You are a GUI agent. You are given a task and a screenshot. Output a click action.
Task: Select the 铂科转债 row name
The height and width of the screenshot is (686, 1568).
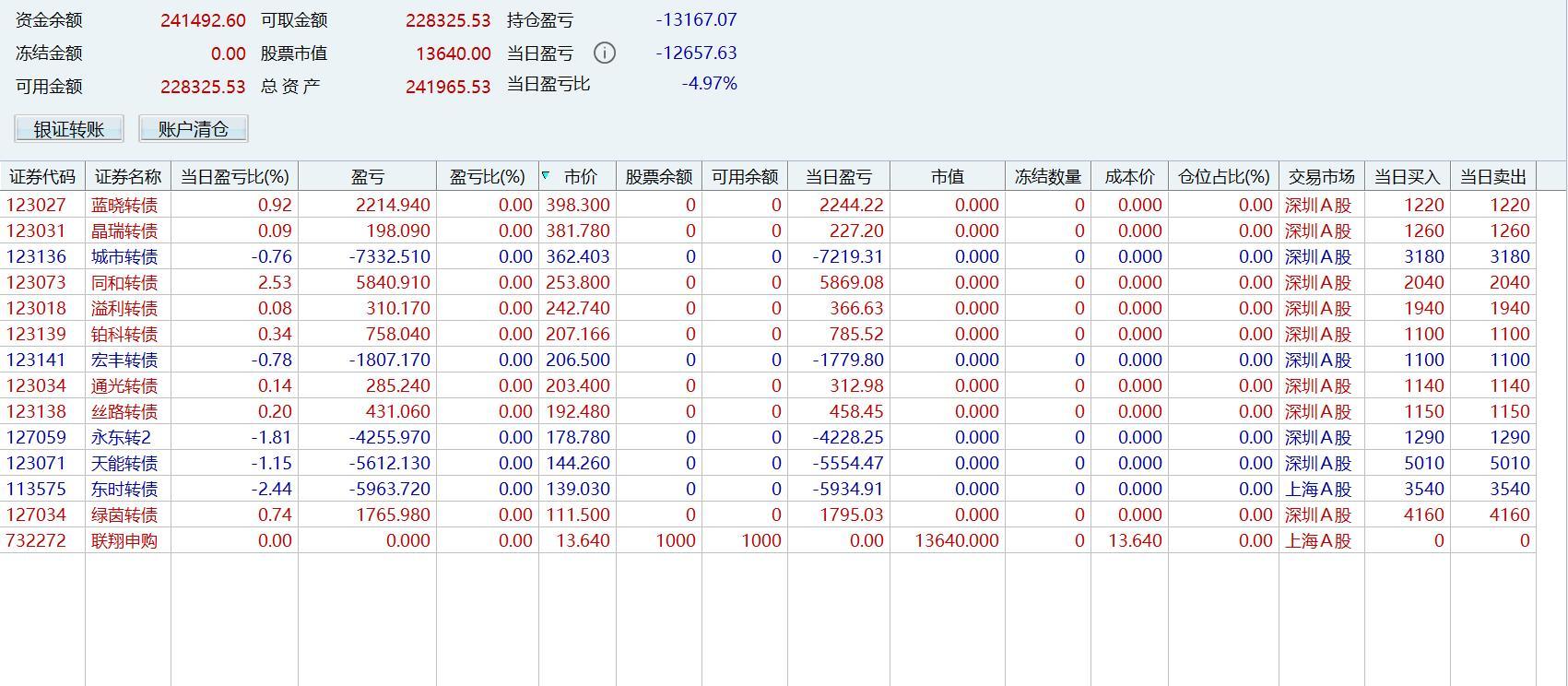click(x=124, y=334)
